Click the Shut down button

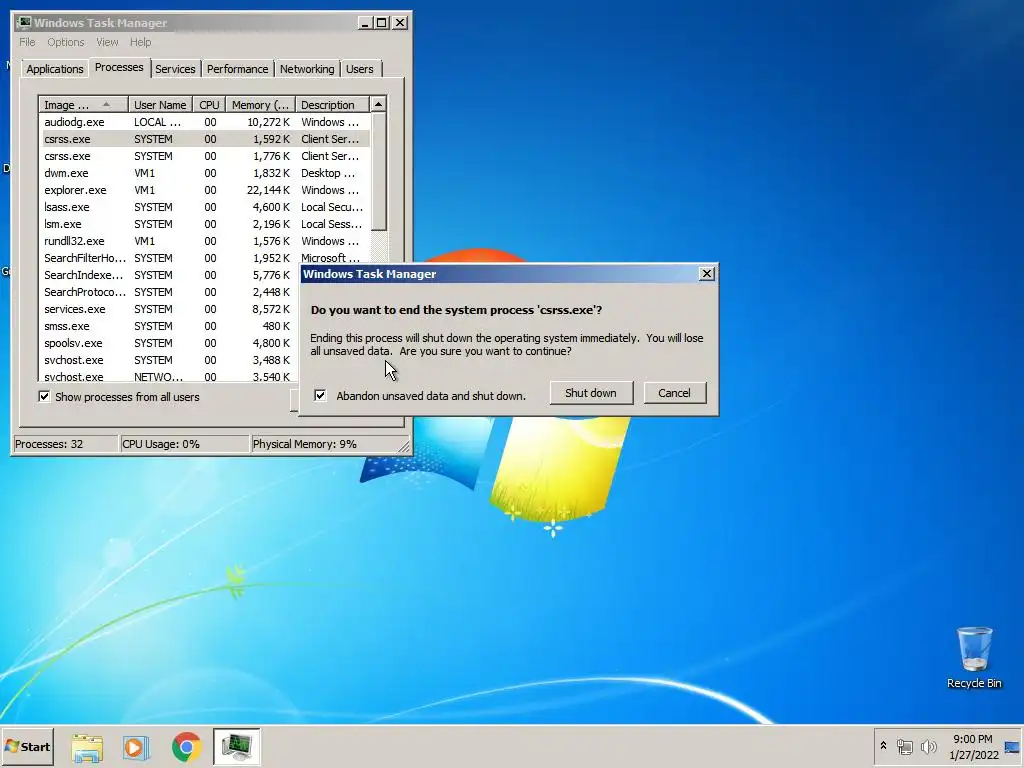(591, 393)
